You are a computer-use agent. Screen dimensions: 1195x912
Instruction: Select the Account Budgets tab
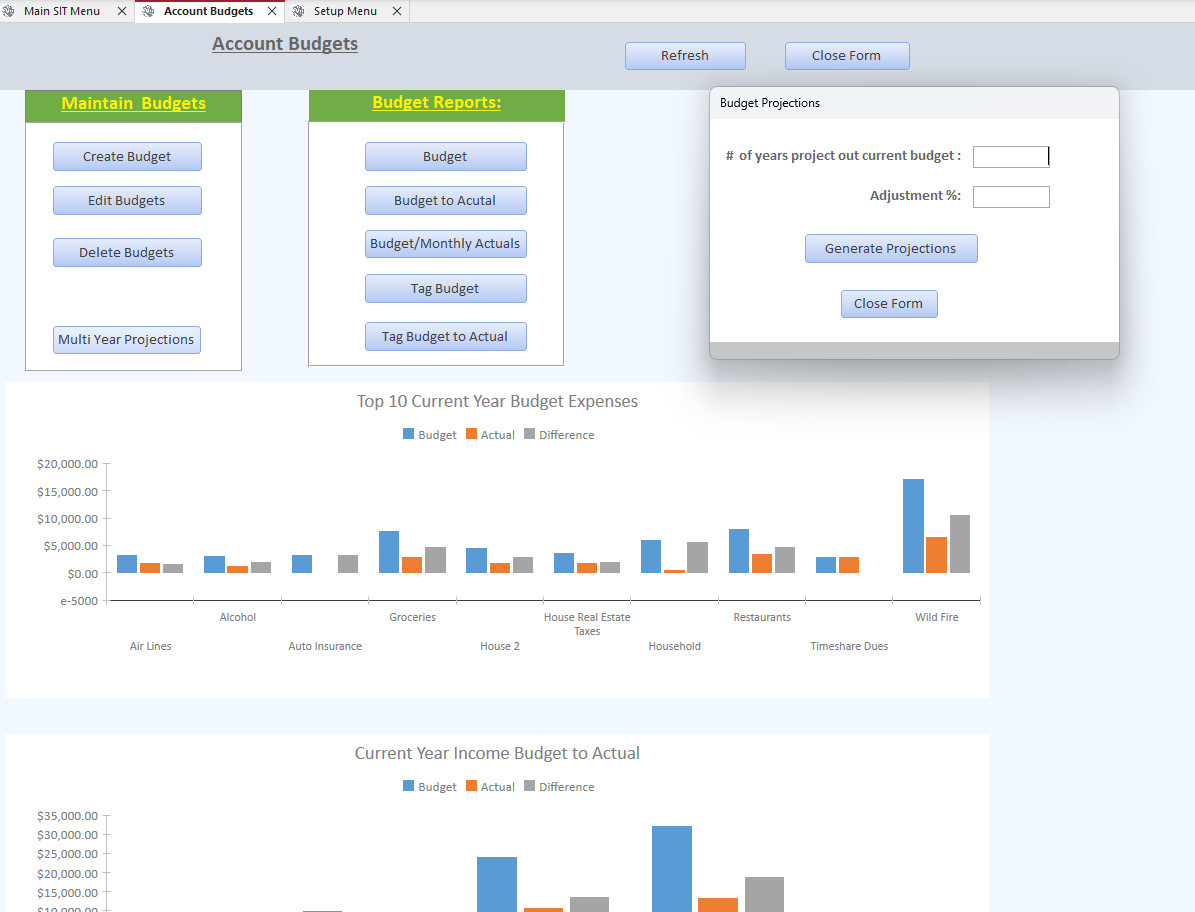(x=208, y=11)
